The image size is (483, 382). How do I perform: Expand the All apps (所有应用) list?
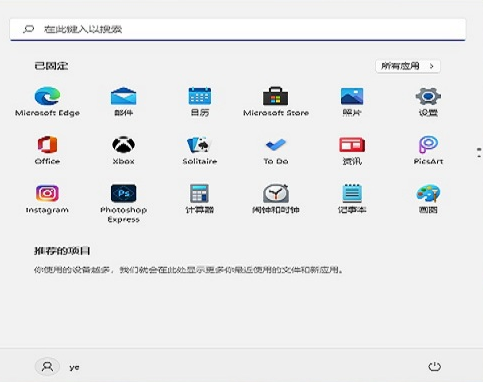coord(408,66)
